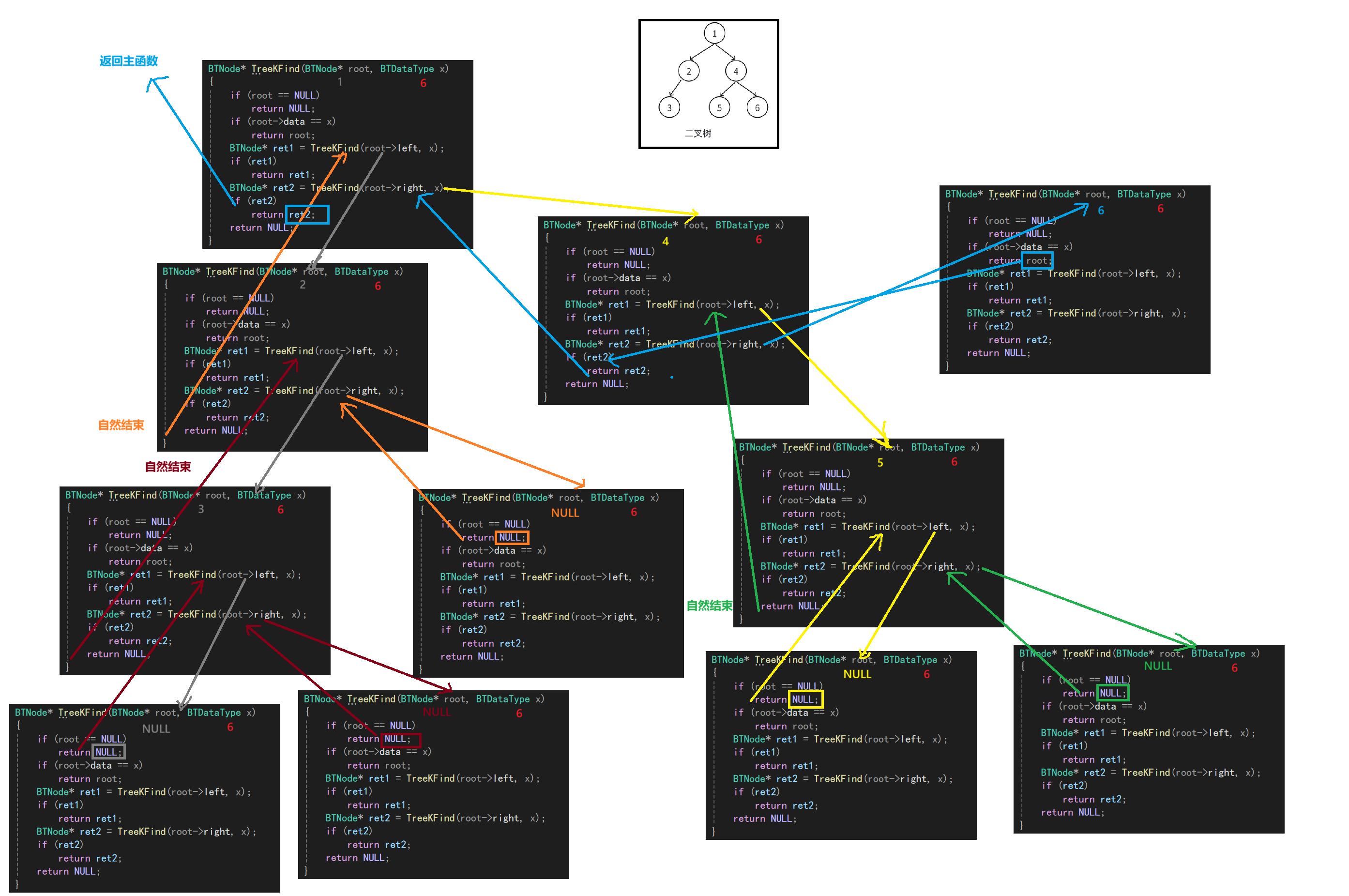The height and width of the screenshot is (896, 1349).
Task: Click the gray-boxed NULL return
Action: click(x=108, y=752)
